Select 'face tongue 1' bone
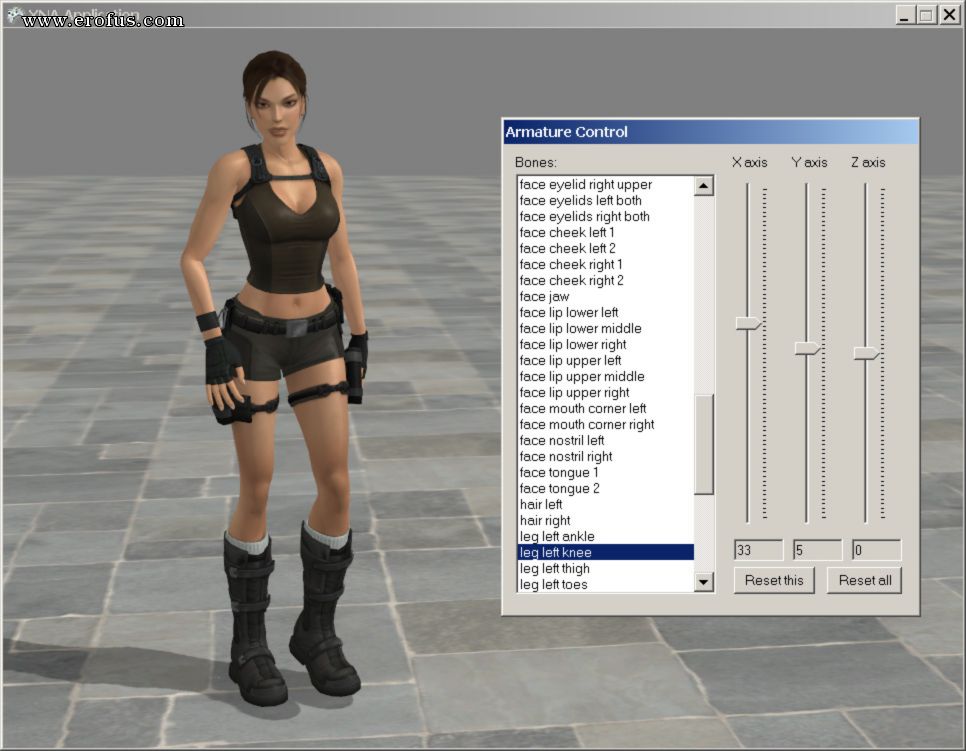The height and width of the screenshot is (751, 966). [x=606, y=473]
